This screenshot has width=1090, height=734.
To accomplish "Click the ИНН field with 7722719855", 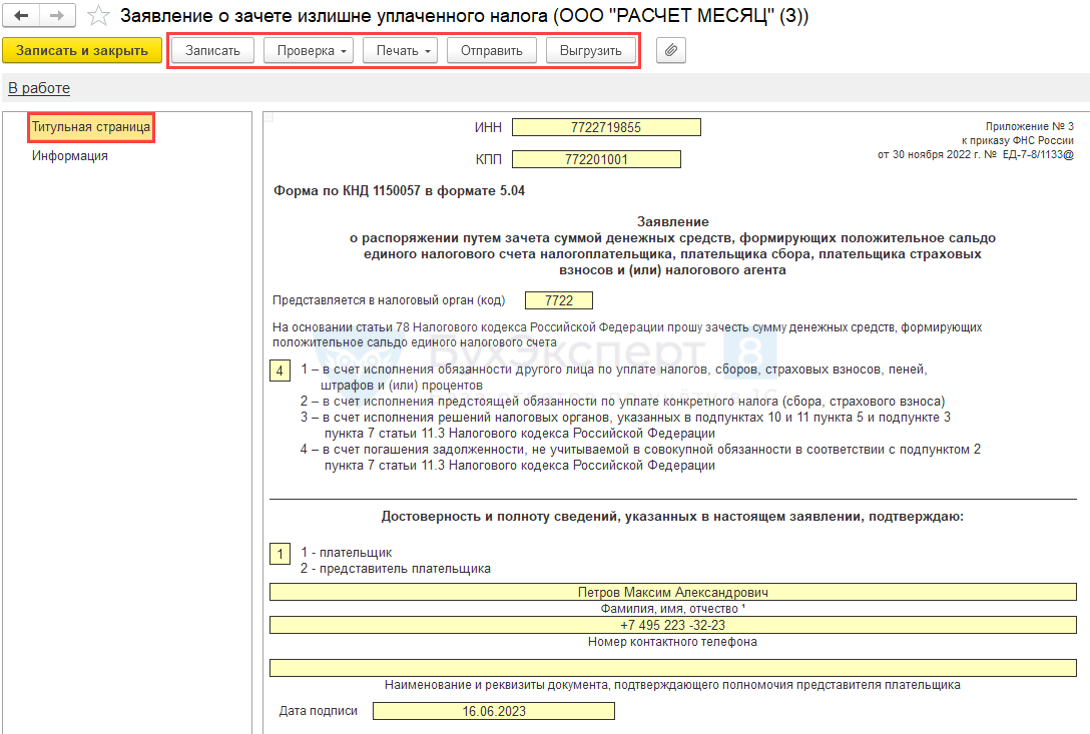I will click(x=606, y=127).
